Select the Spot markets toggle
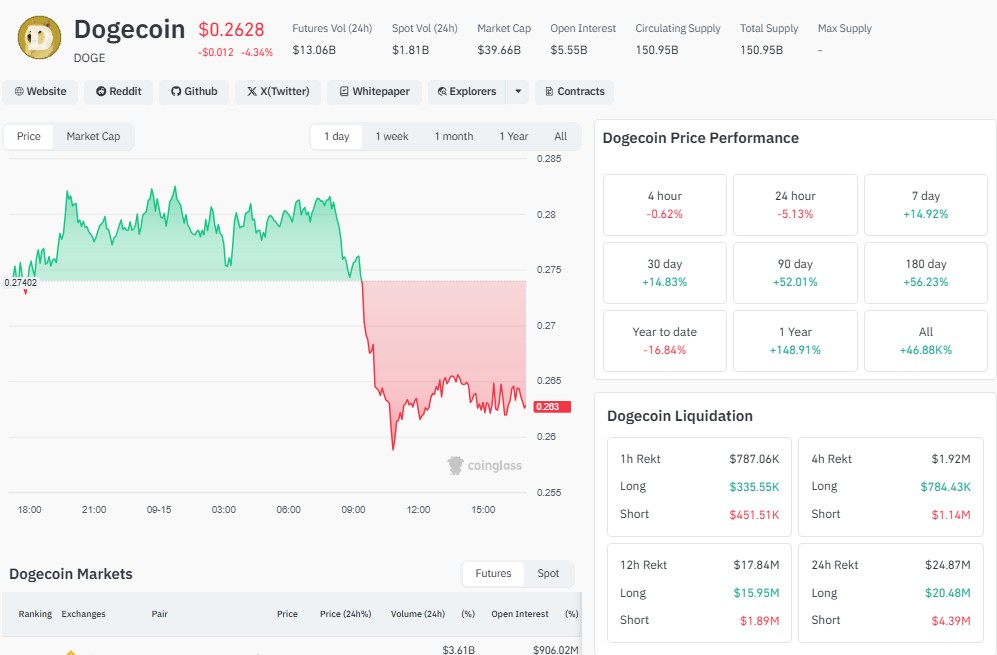Image resolution: width=997 pixels, height=655 pixels. 548,574
